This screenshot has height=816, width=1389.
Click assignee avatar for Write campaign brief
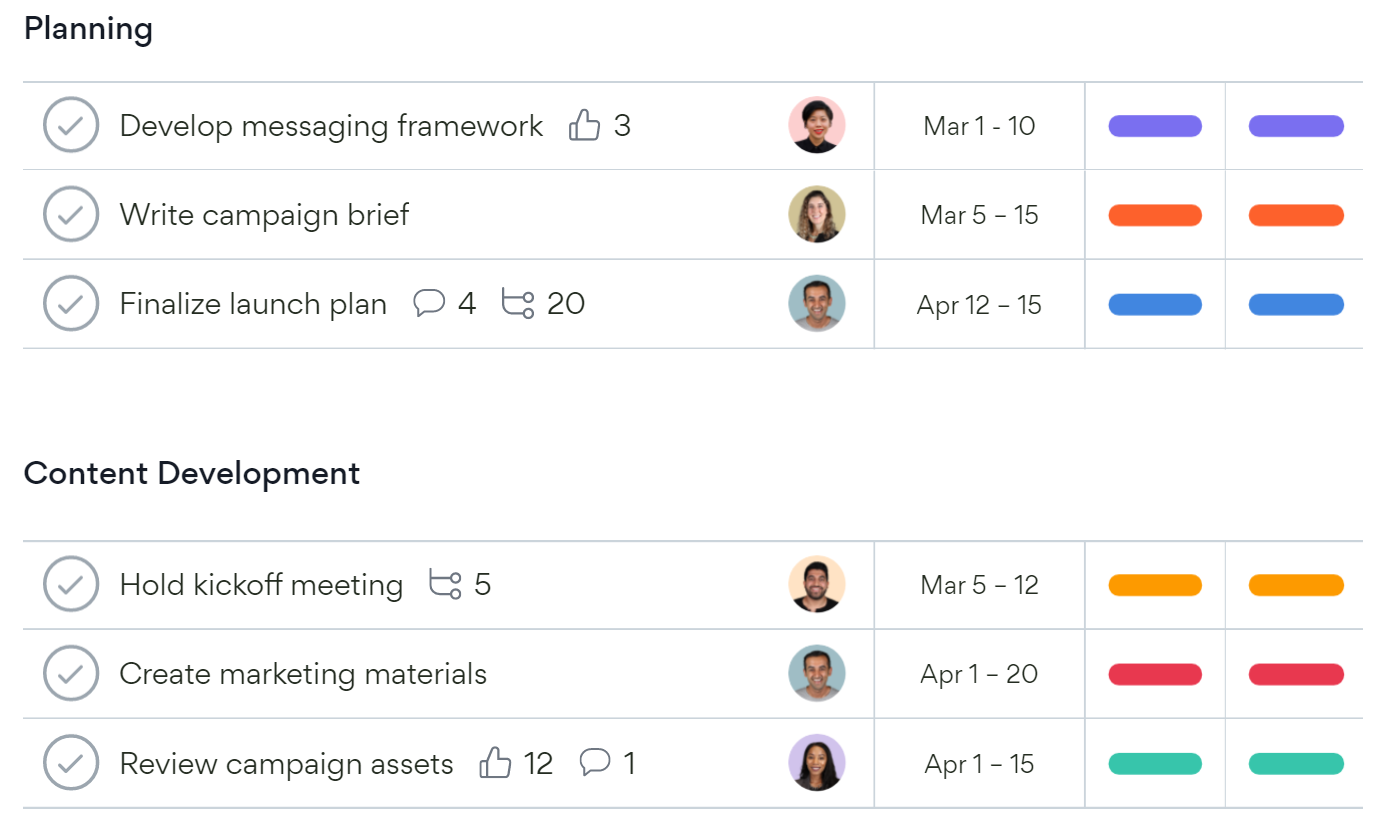click(816, 215)
